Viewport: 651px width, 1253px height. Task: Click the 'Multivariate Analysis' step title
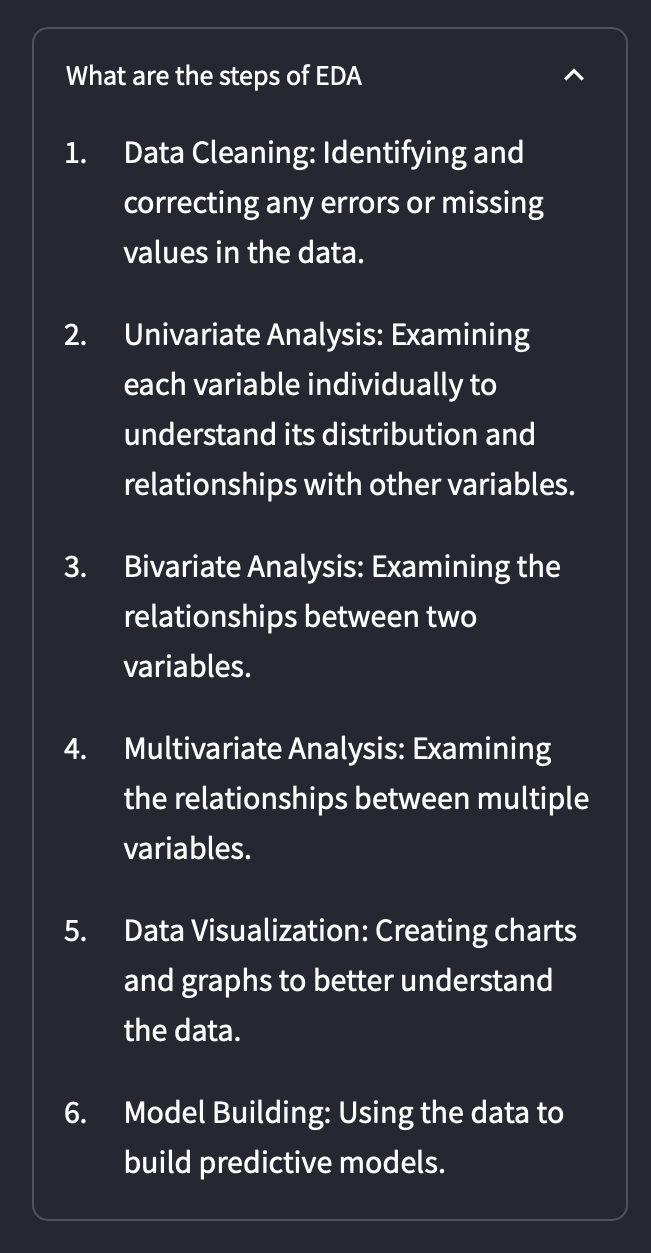coord(263,749)
